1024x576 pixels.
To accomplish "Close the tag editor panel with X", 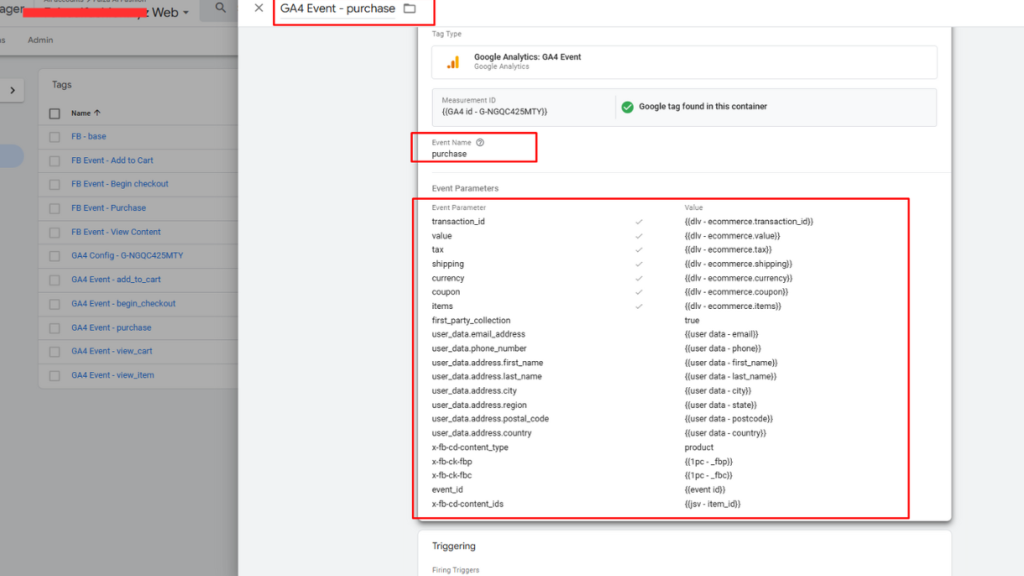I will point(259,8).
